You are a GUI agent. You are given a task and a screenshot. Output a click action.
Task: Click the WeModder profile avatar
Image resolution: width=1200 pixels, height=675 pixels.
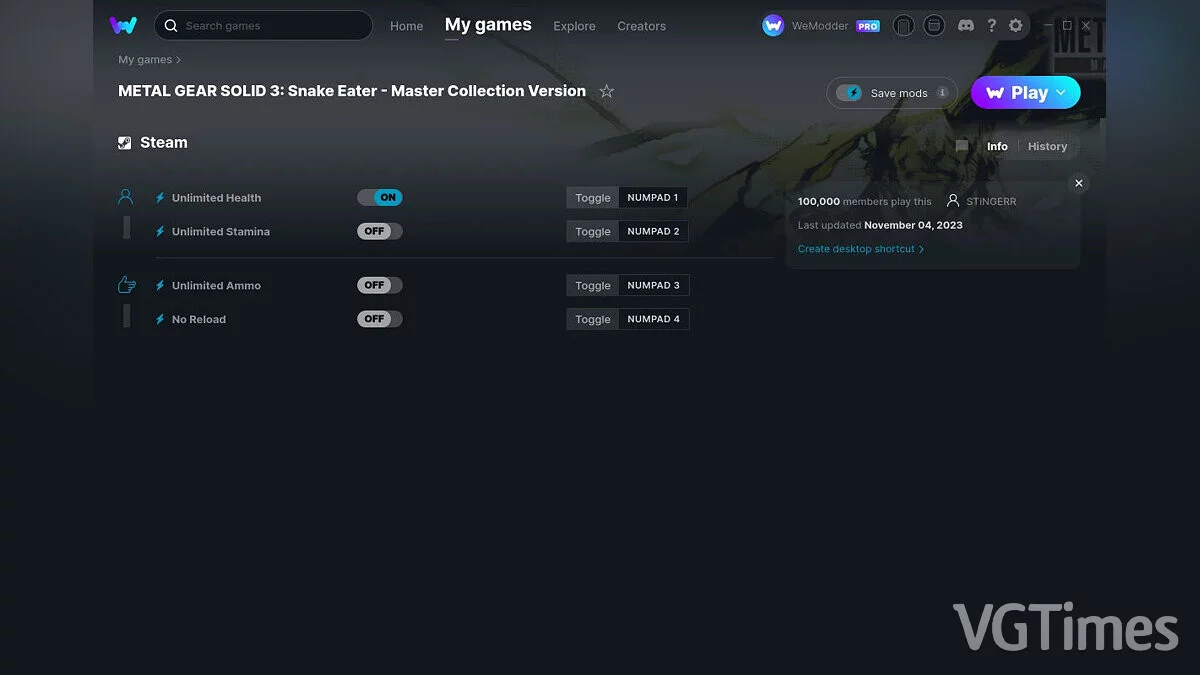point(773,26)
